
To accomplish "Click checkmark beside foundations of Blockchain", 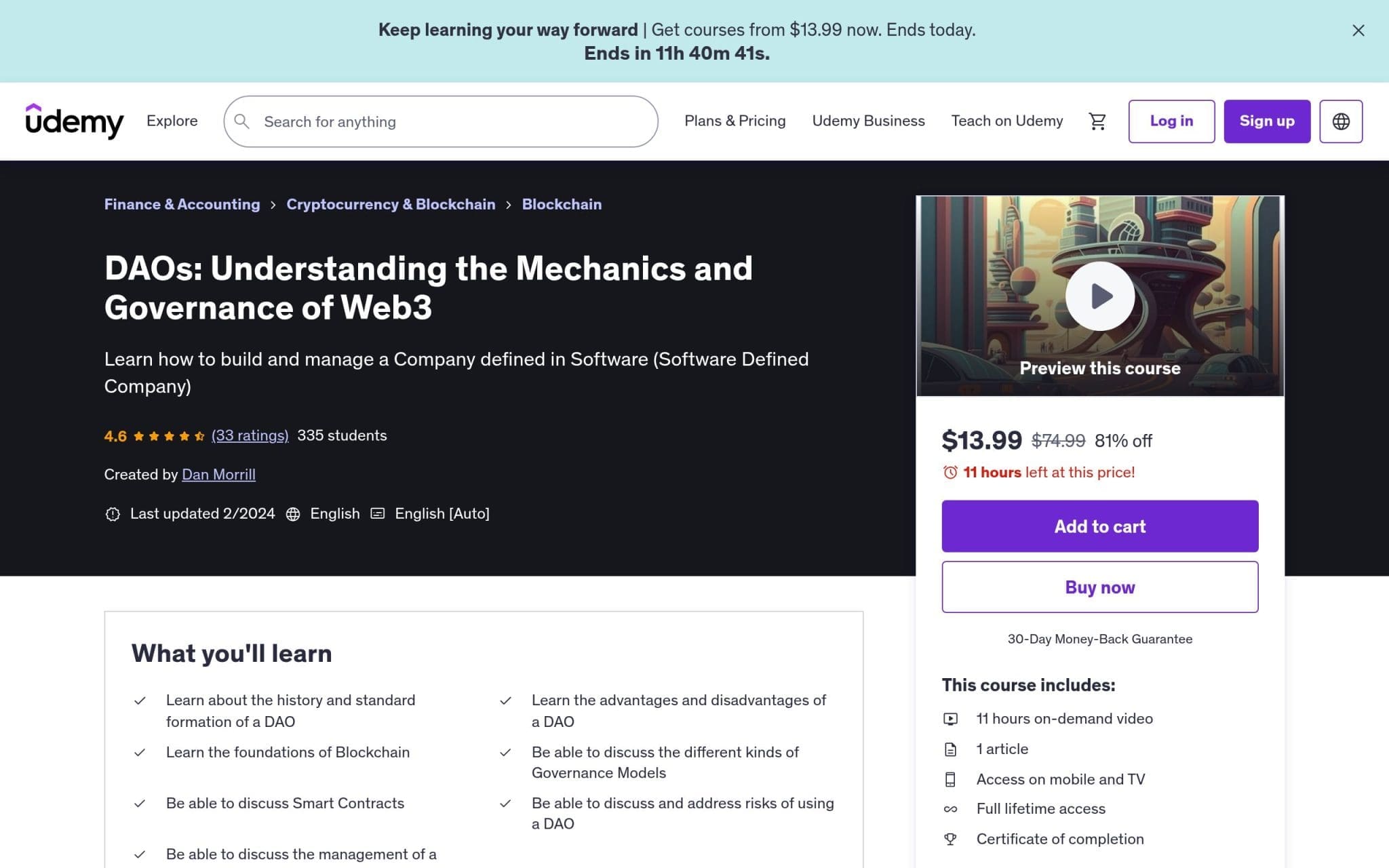I will pyautogui.click(x=140, y=753).
